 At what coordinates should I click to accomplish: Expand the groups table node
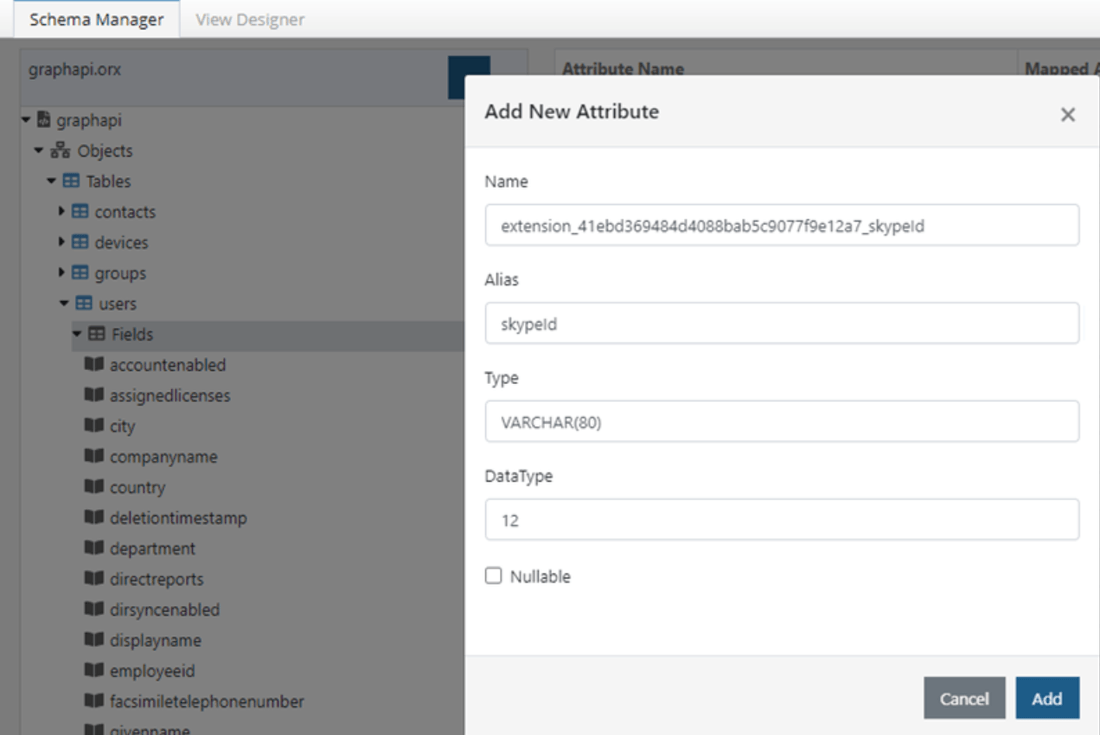point(61,272)
